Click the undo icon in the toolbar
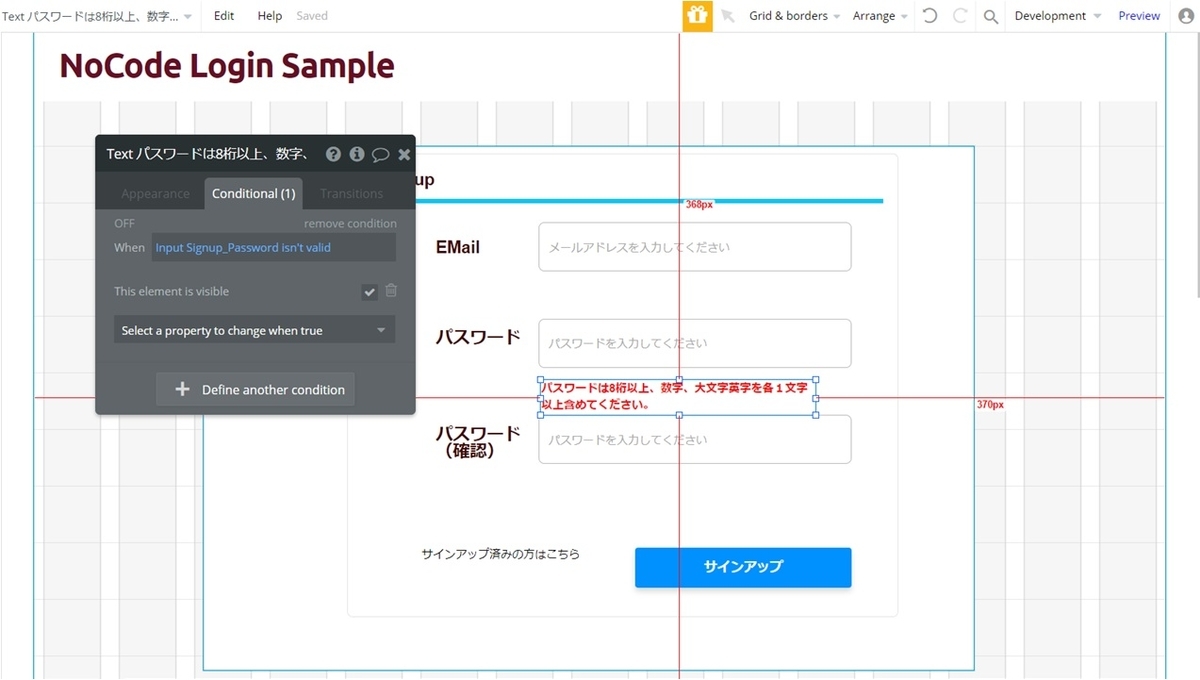The image size is (1200, 680). pos(929,15)
